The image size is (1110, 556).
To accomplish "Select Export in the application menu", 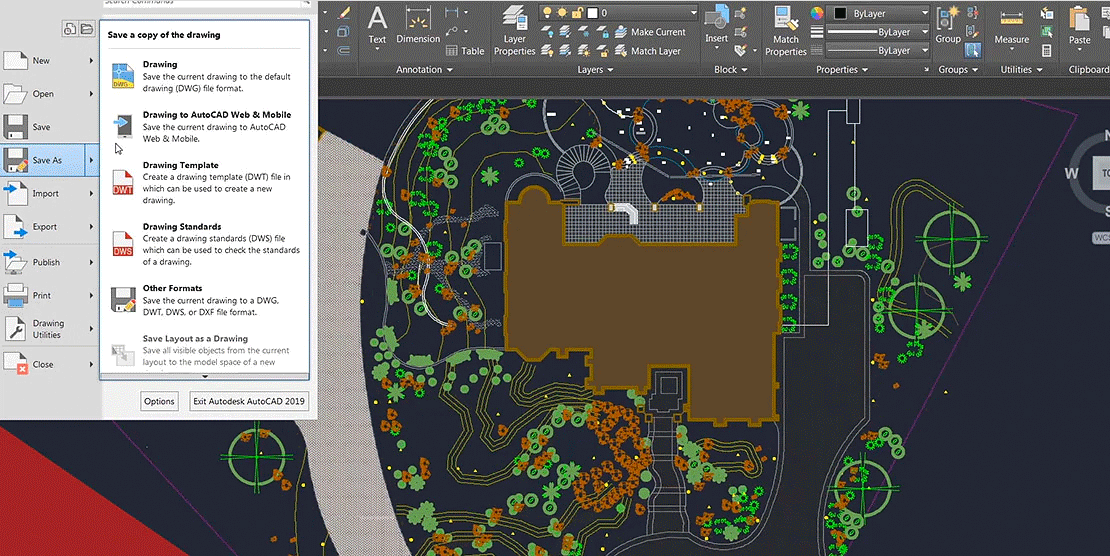I will click(x=45, y=227).
